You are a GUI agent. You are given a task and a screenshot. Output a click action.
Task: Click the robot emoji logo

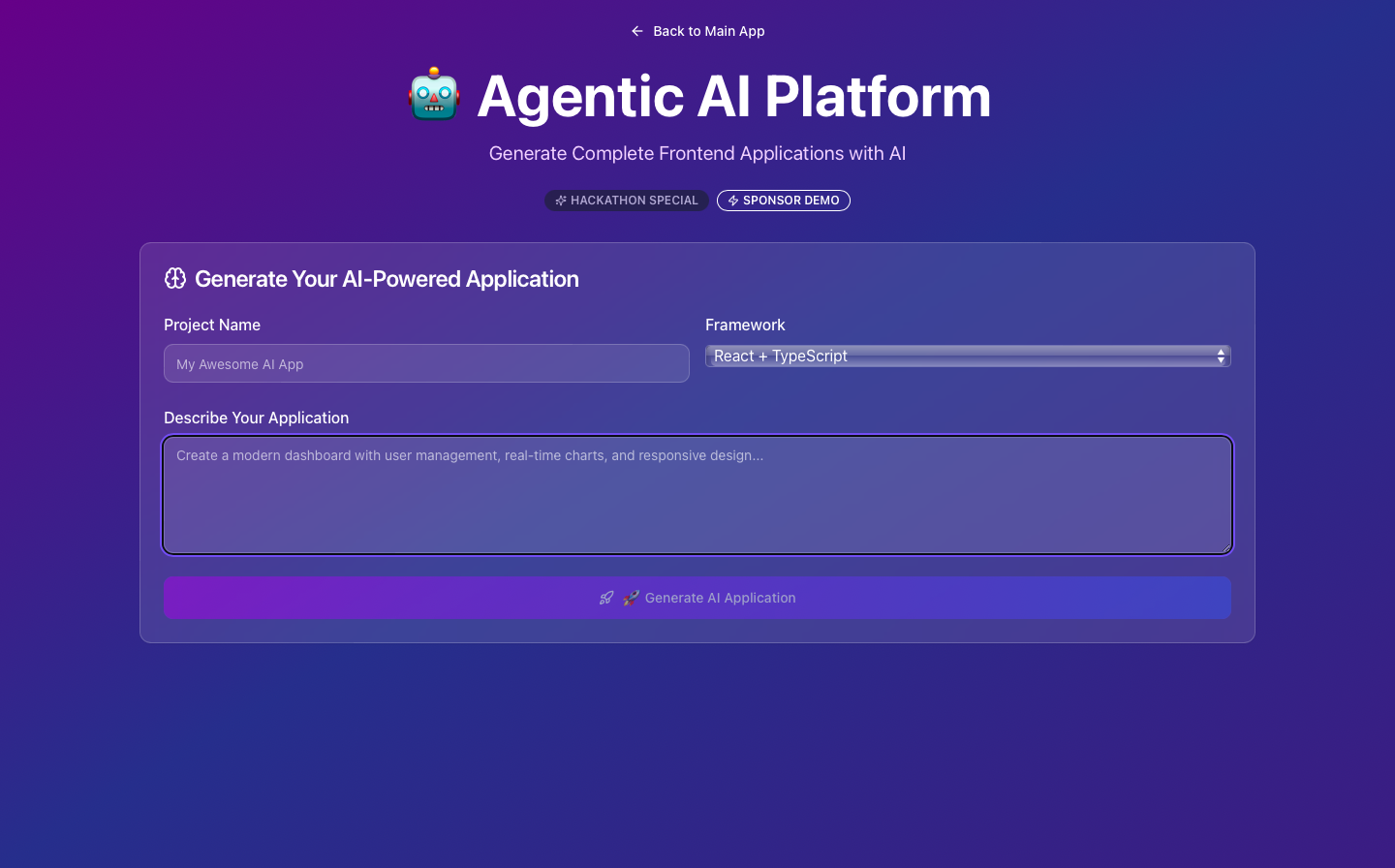(434, 95)
